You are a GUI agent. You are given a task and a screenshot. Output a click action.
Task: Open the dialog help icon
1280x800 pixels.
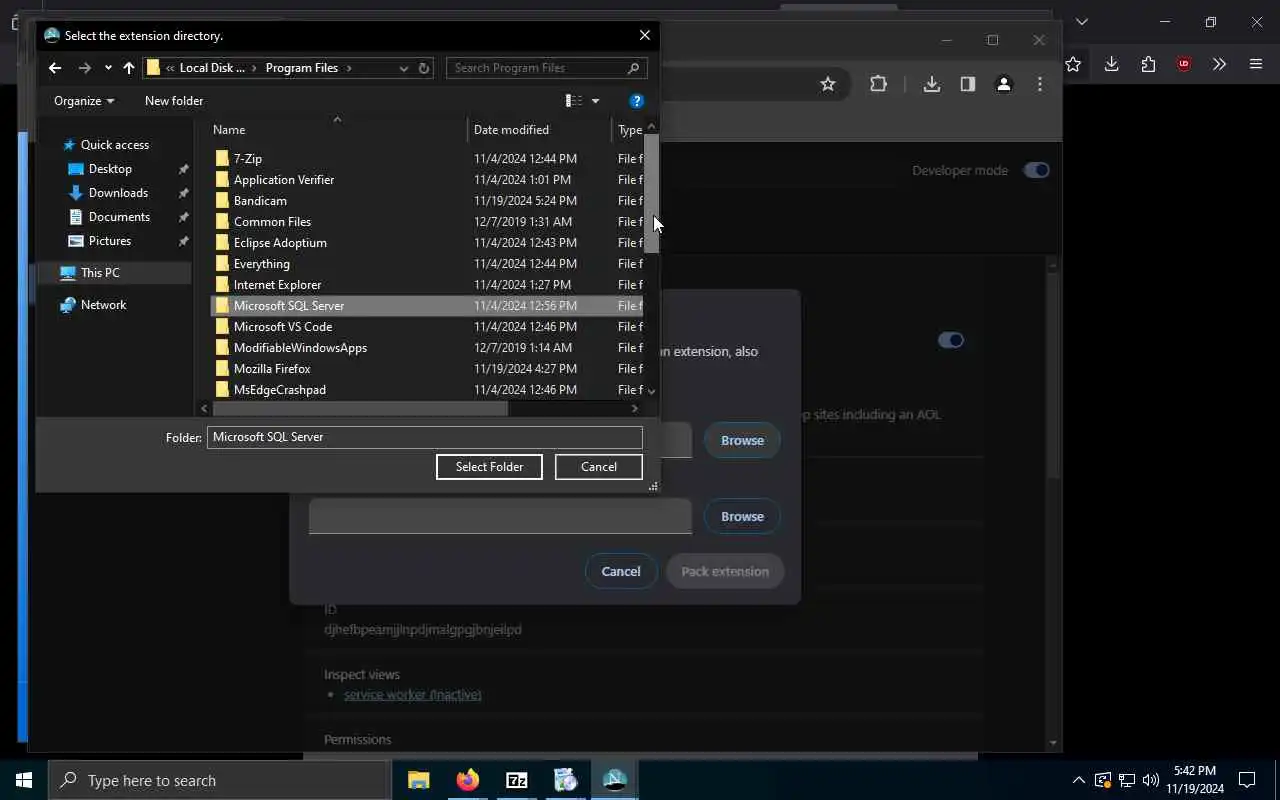coord(637,101)
